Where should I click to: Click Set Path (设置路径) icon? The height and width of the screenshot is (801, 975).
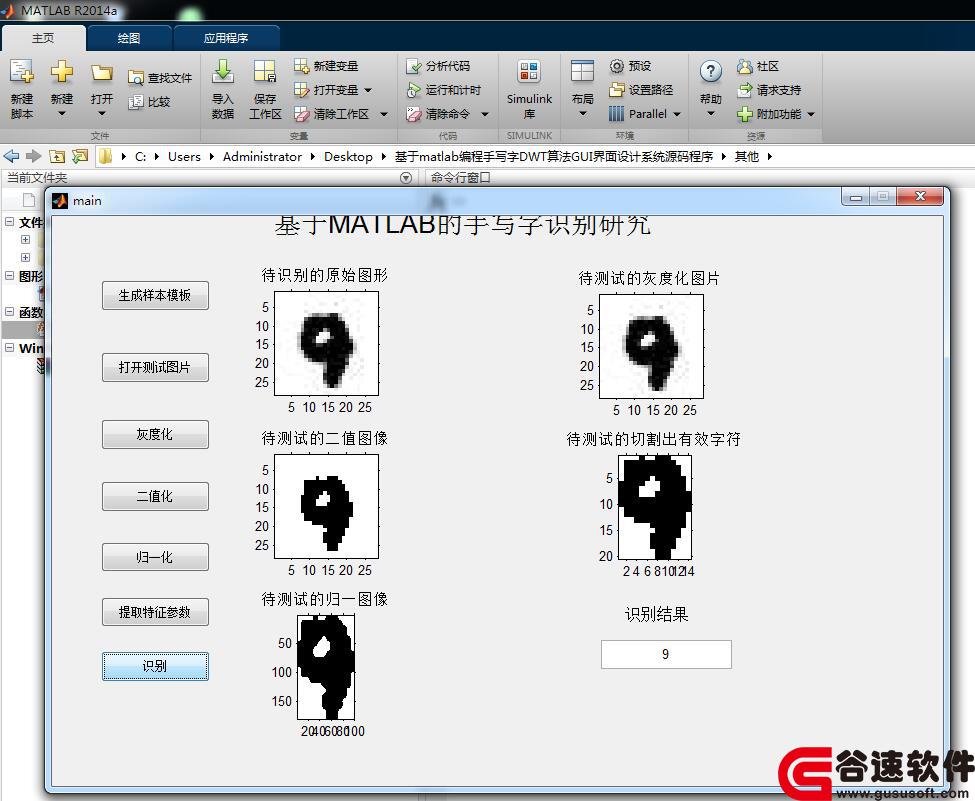(x=616, y=90)
